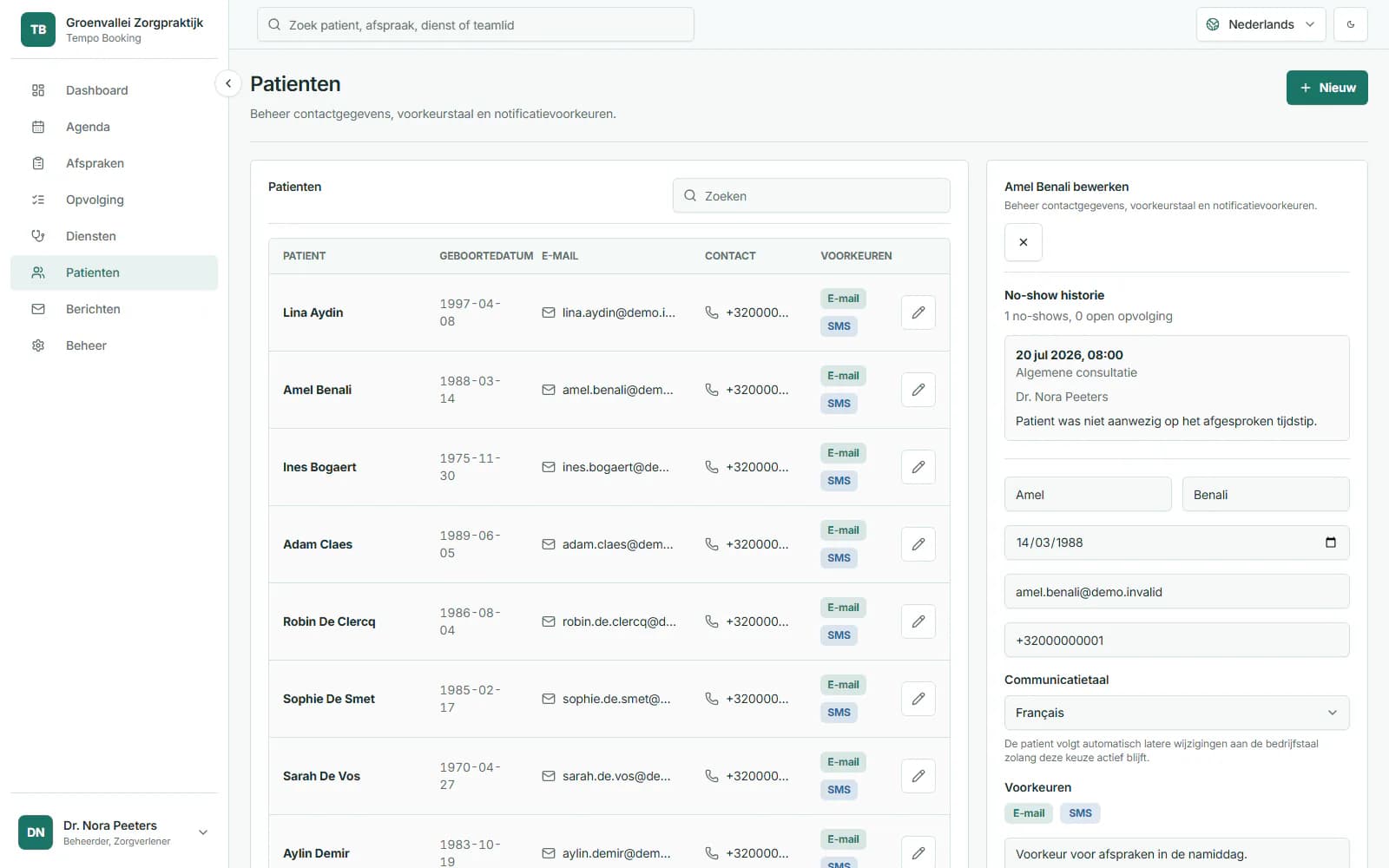Click the DN user avatar

point(36,832)
